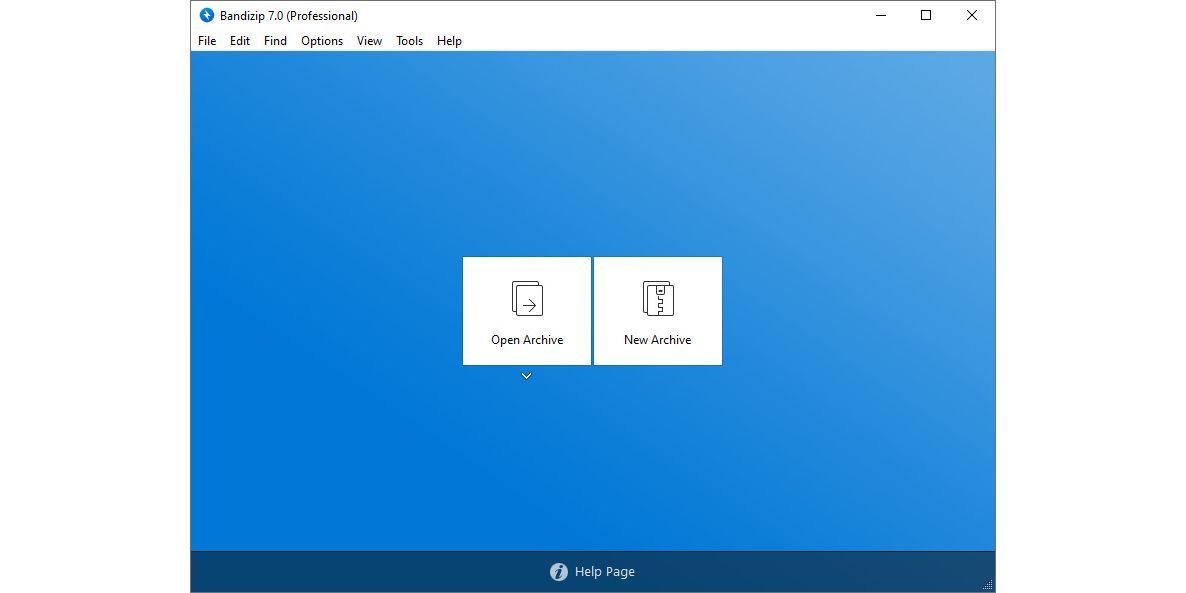The image size is (1186, 593).
Task: Open the Tools menu
Action: (409, 41)
